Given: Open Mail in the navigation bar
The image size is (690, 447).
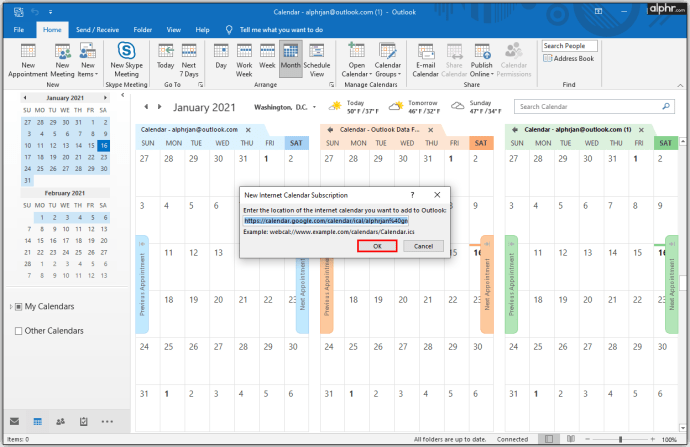Looking at the screenshot, I should point(15,421).
